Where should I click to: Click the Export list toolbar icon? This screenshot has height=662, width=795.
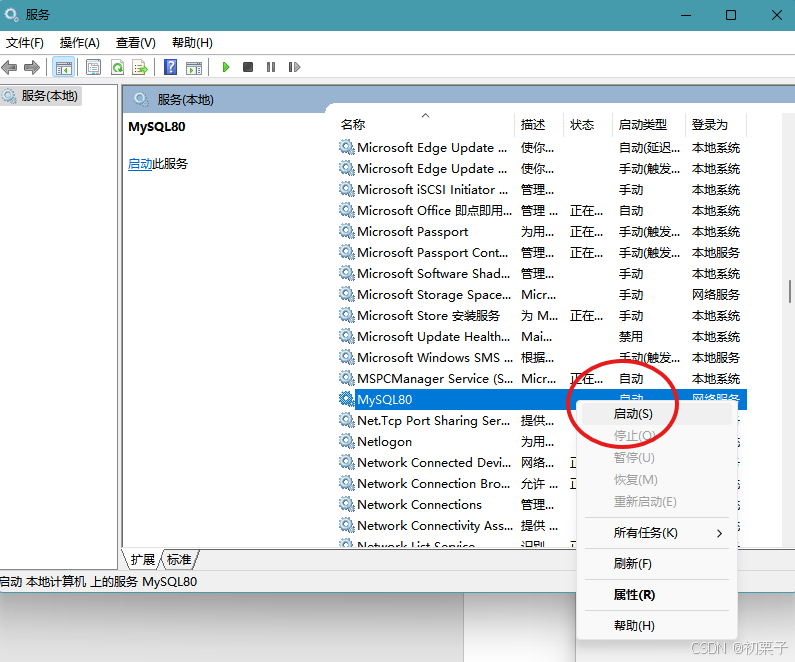tap(140, 67)
